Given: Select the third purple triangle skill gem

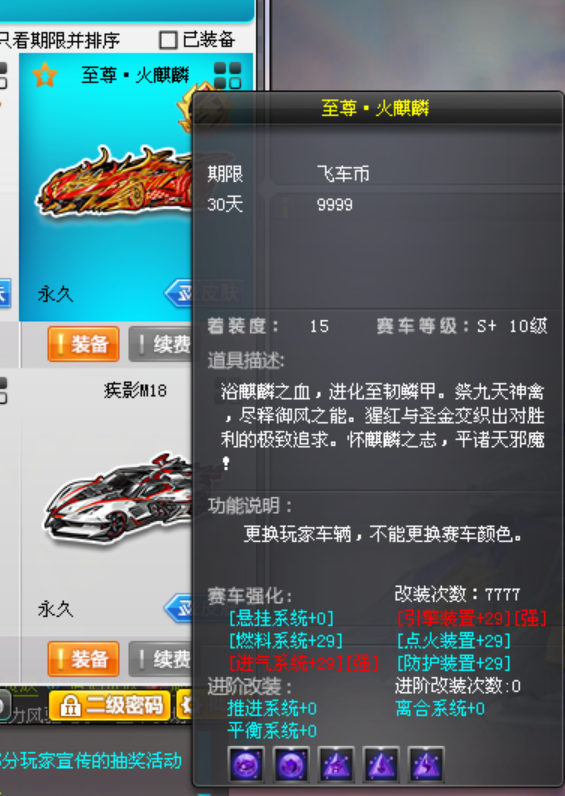Looking at the screenshot, I should 336,764.
